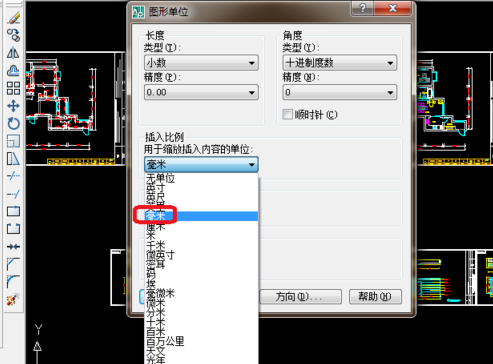Open the 长度 精度 dropdown showing 0.00
Image resolution: width=493 pixels, height=364 pixels.
pos(201,92)
